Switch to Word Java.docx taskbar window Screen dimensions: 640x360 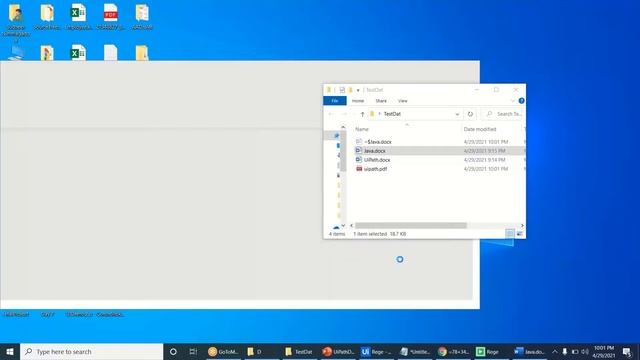point(529,351)
